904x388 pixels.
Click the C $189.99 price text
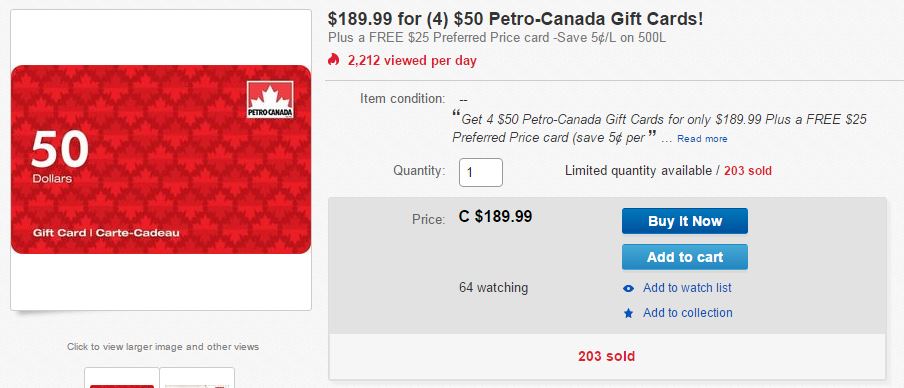[x=495, y=217]
